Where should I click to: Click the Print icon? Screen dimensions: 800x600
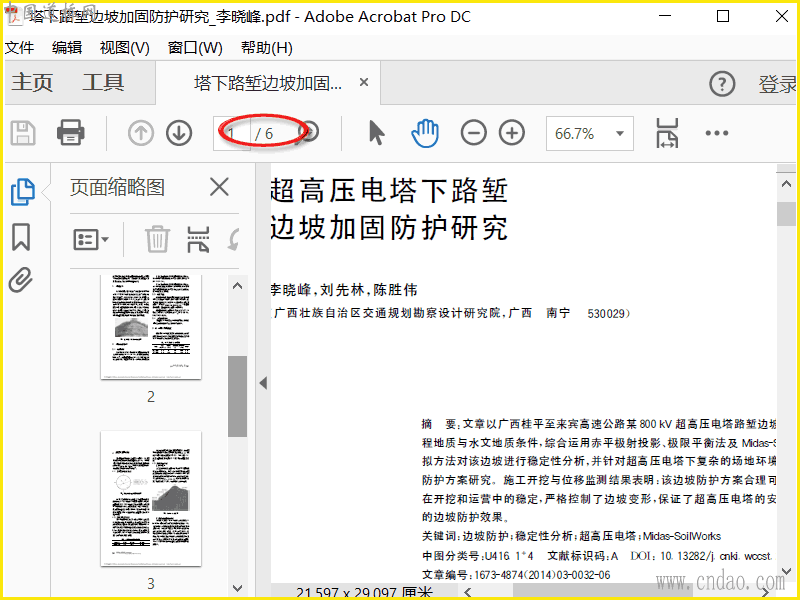click(70, 133)
